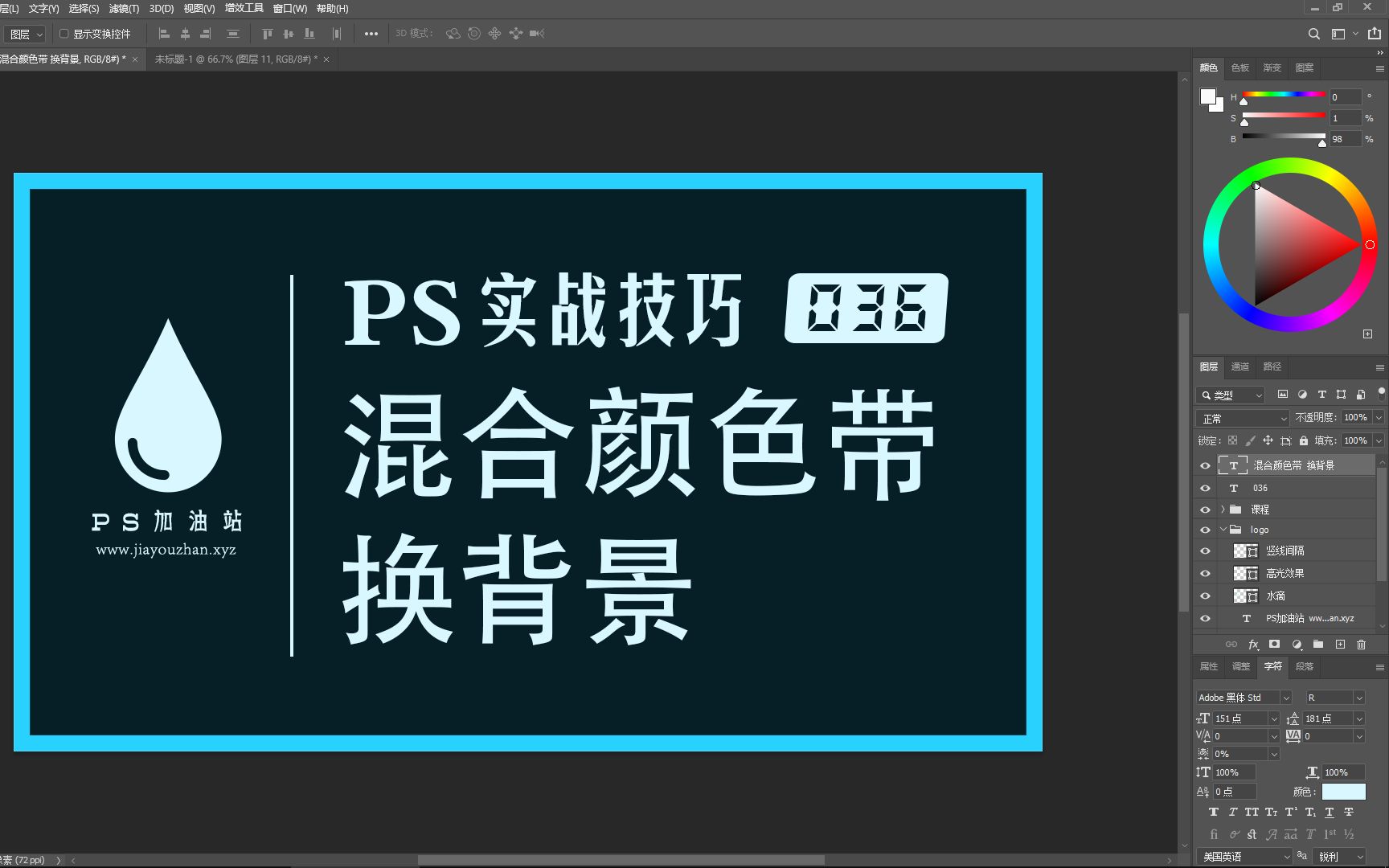Lock image pixels brush icon

pos(1250,440)
